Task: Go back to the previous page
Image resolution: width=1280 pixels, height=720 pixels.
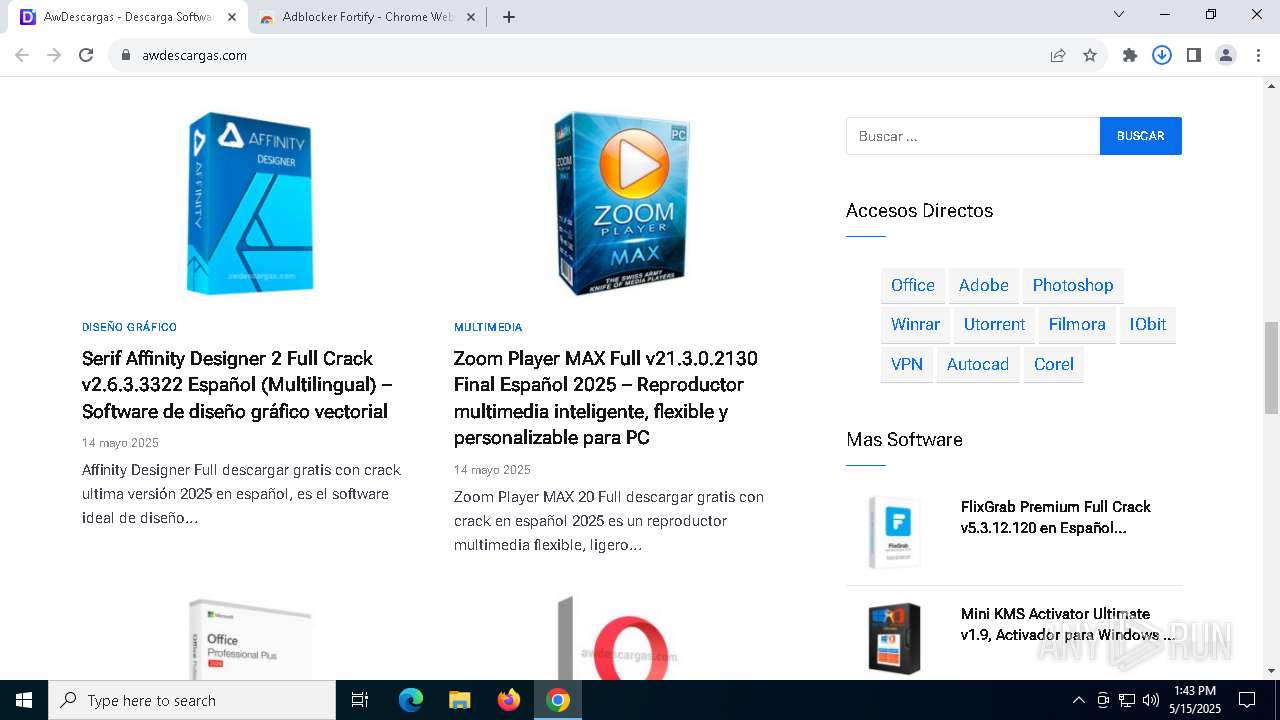Action: coord(22,56)
